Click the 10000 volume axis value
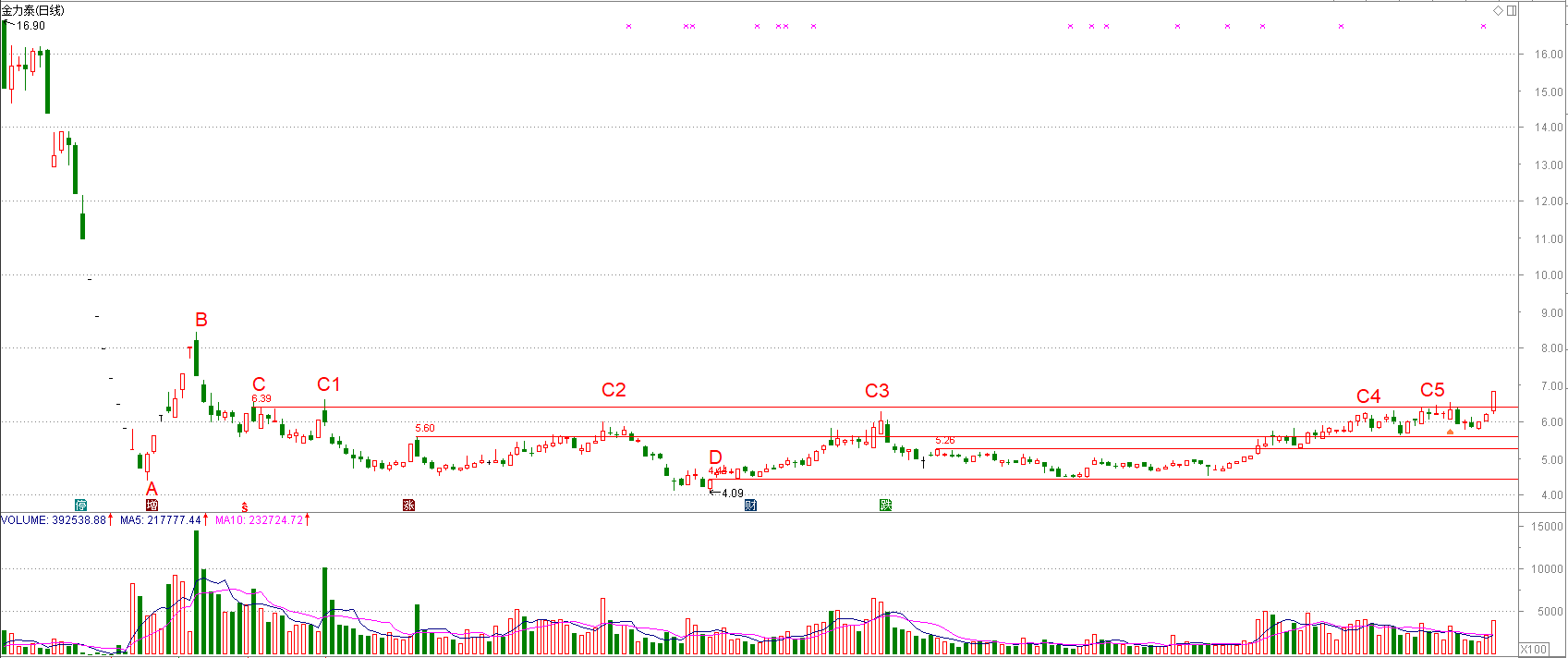This screenshot has height=658, width=1568. 1548,569
